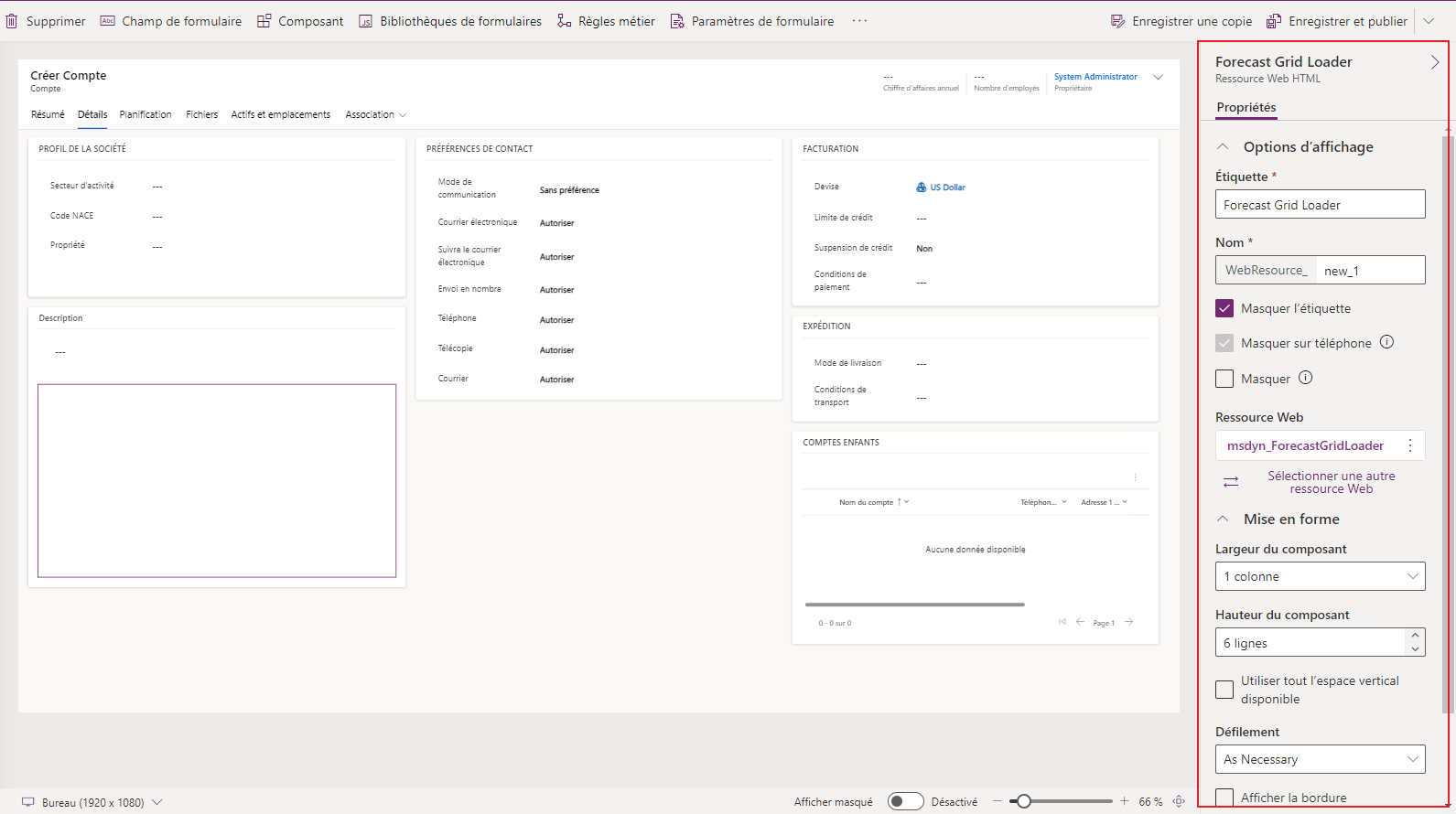Check the Afficher la bordure checkbox

tap(1224, 798)
